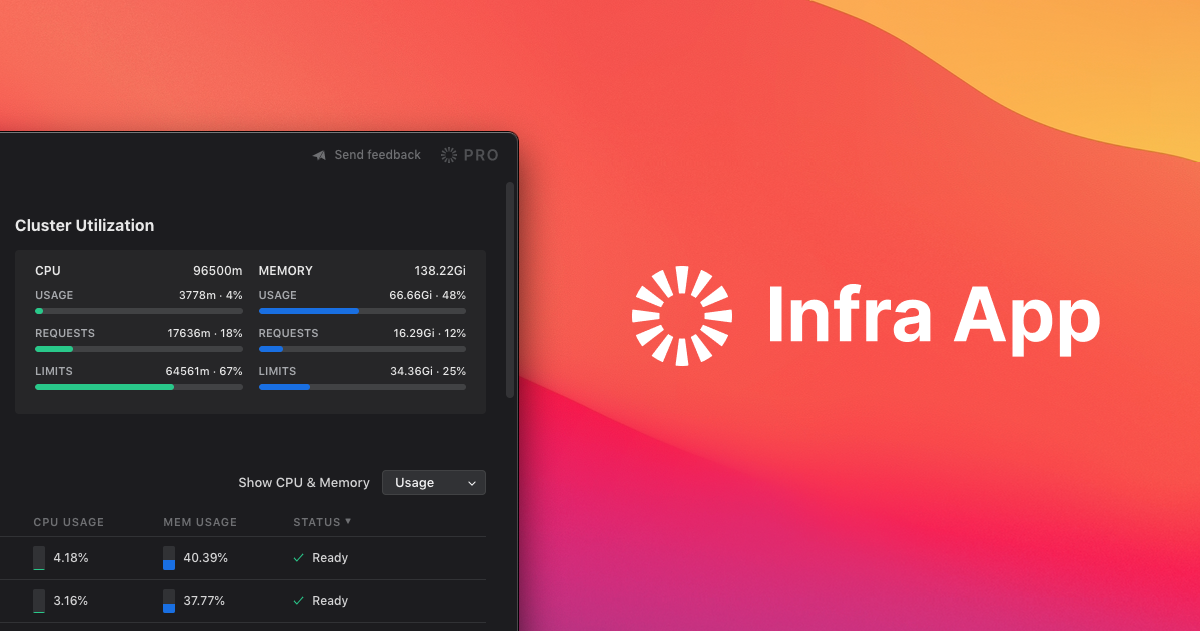Click the Infra App sunburst logo
This screenshot has width=1200, height=631.
[x=682, y=315]
